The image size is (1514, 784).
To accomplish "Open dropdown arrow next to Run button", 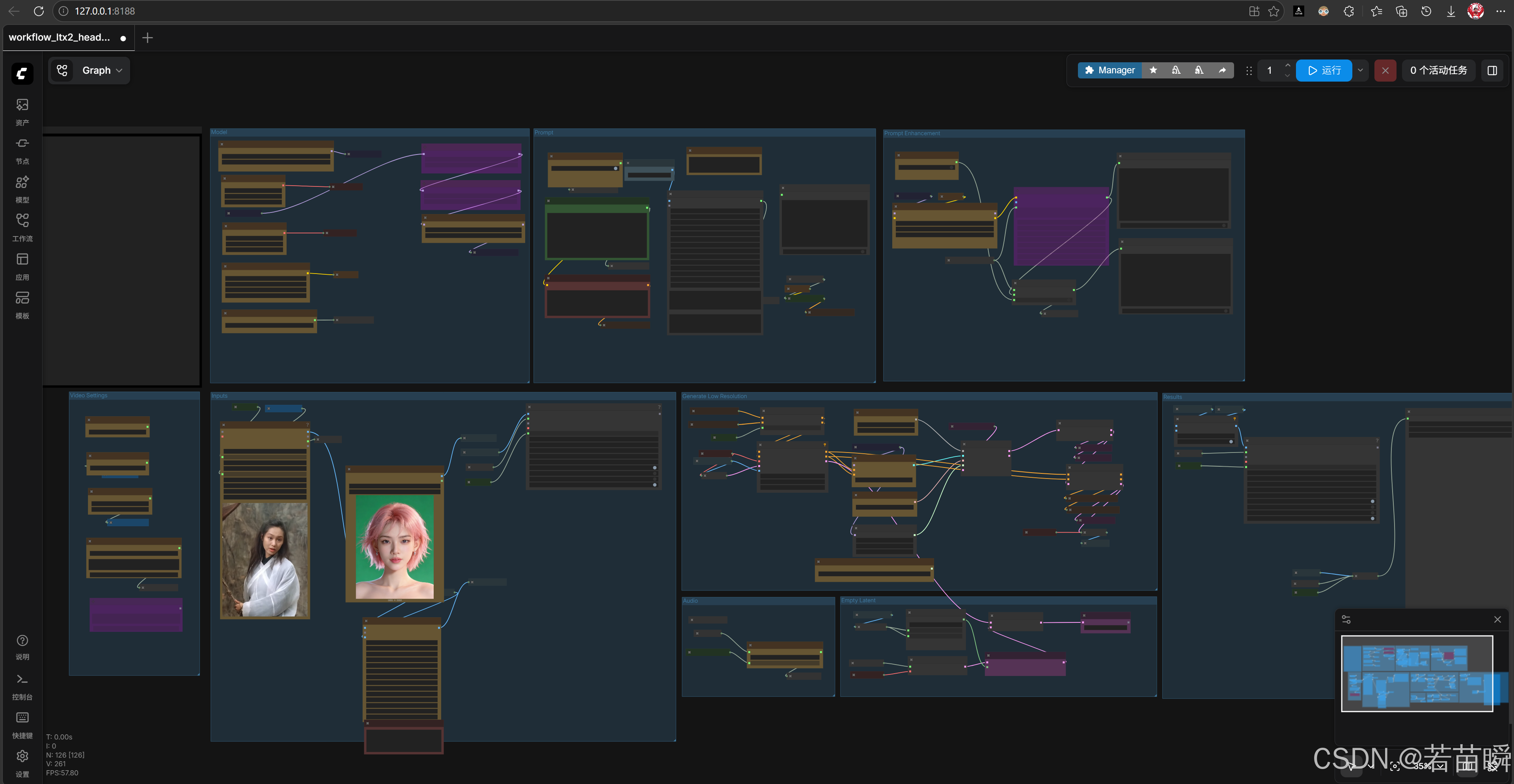I will pyautogui.click(x=1360, y=71).
